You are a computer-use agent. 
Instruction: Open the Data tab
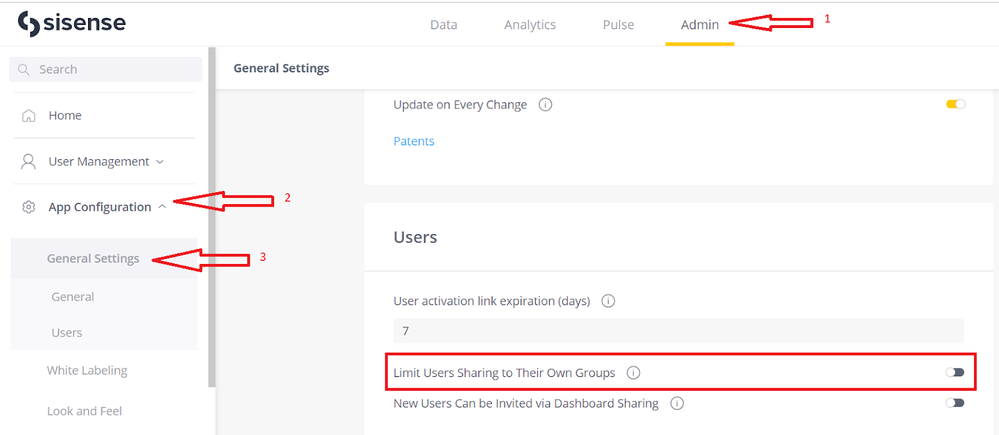coord(443,25)
